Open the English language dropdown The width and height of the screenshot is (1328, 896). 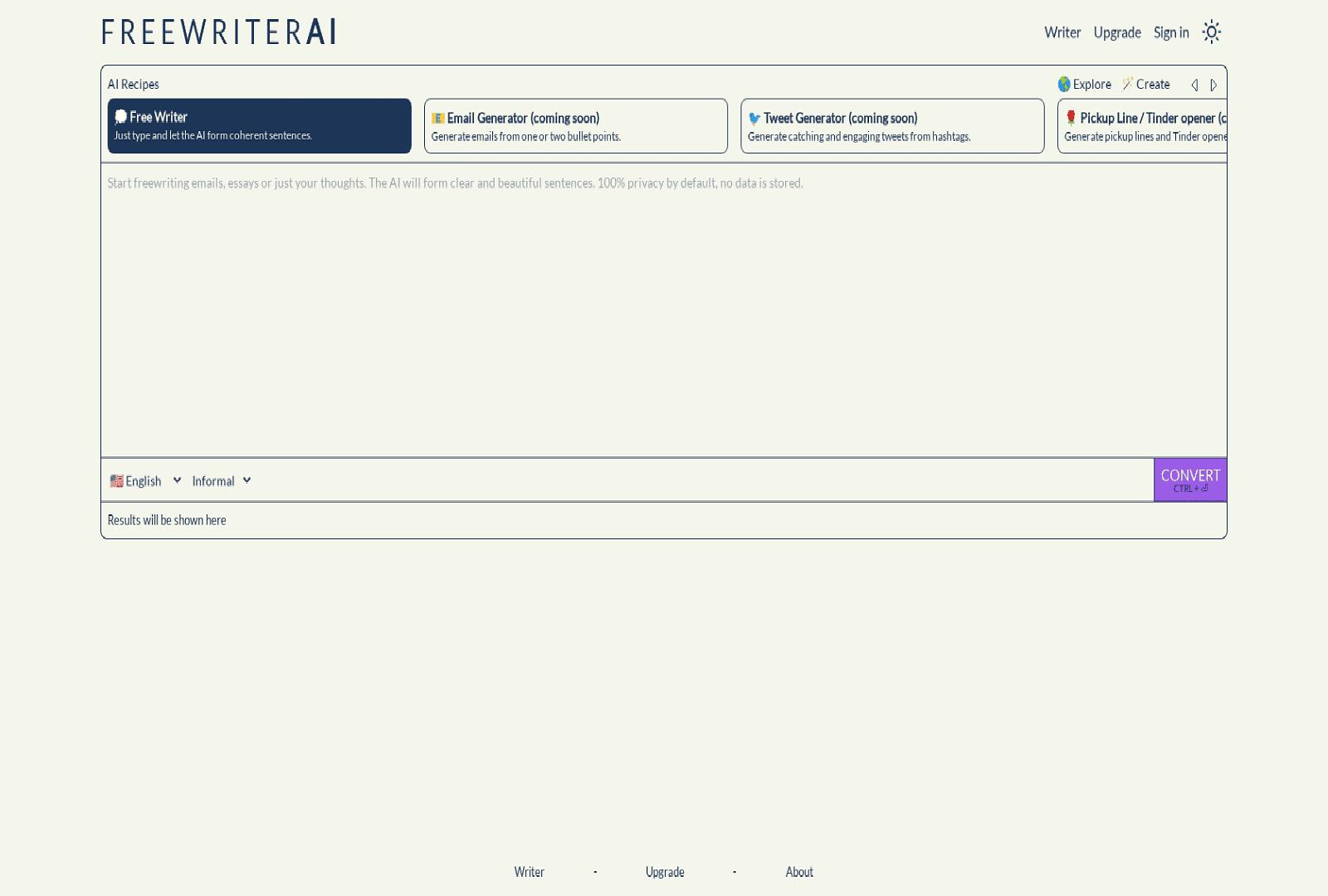145,481
